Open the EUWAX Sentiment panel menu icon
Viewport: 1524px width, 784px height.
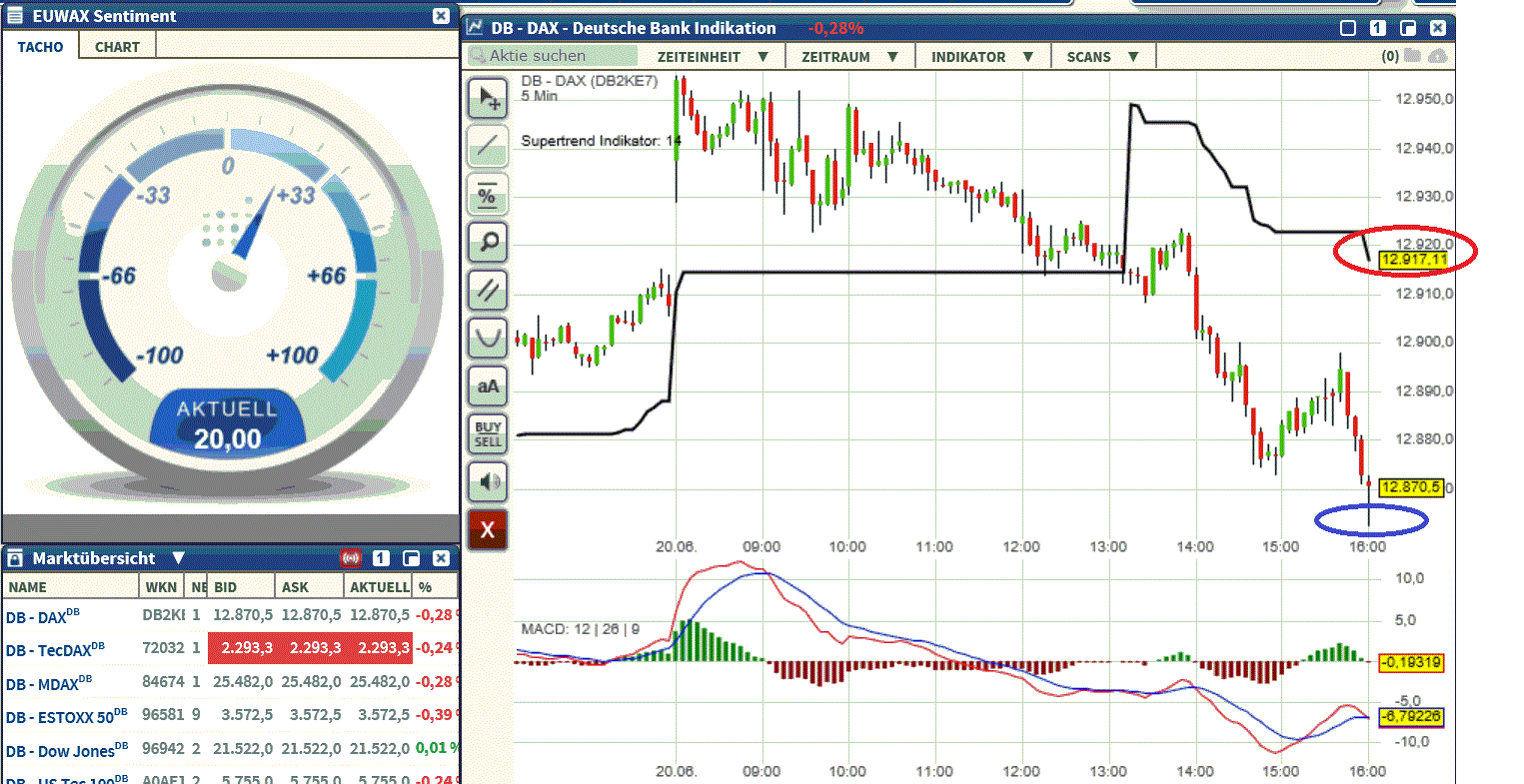(15, 16)
